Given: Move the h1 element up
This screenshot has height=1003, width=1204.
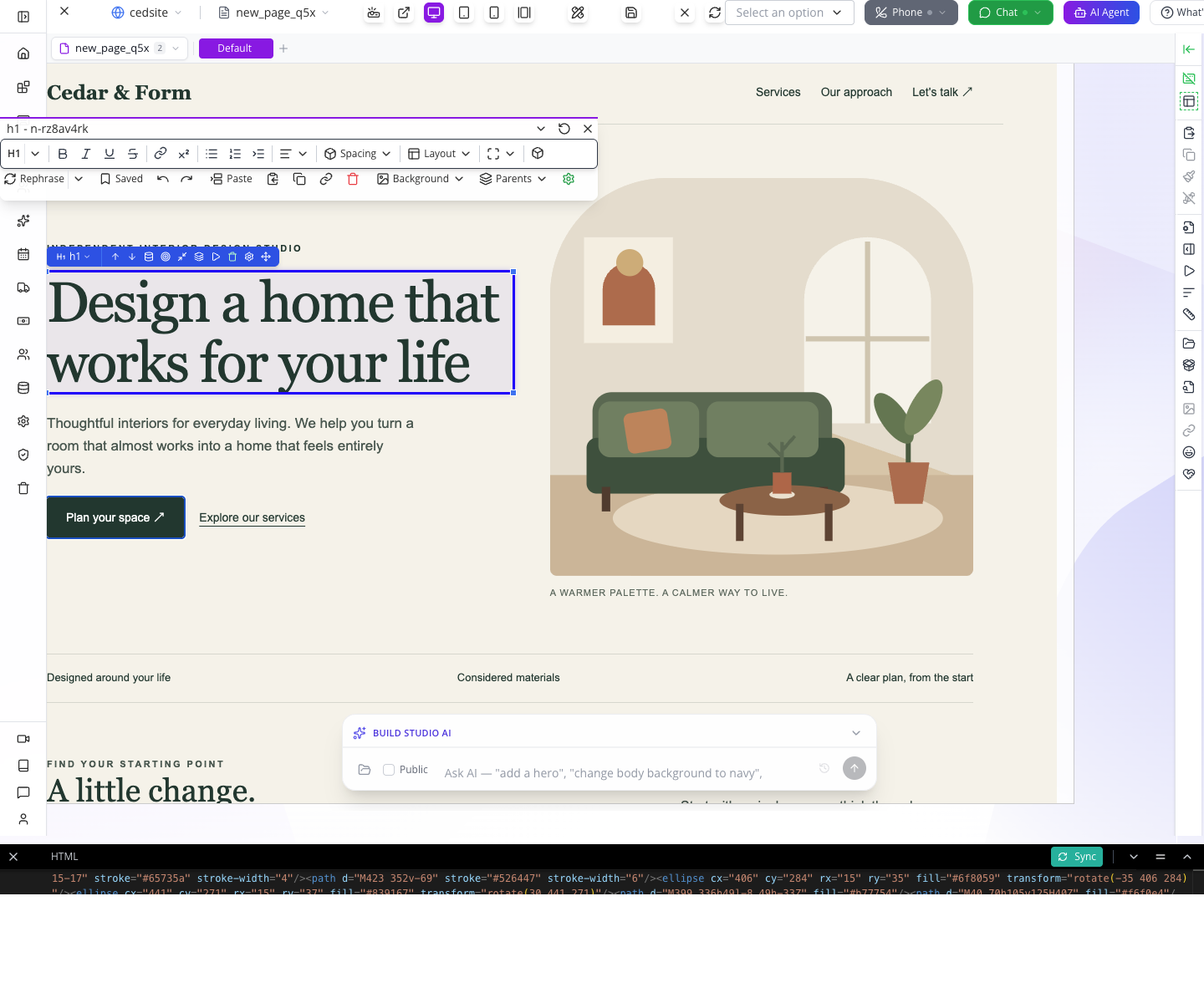Looking at the screenshot, I should pos(115,257).
